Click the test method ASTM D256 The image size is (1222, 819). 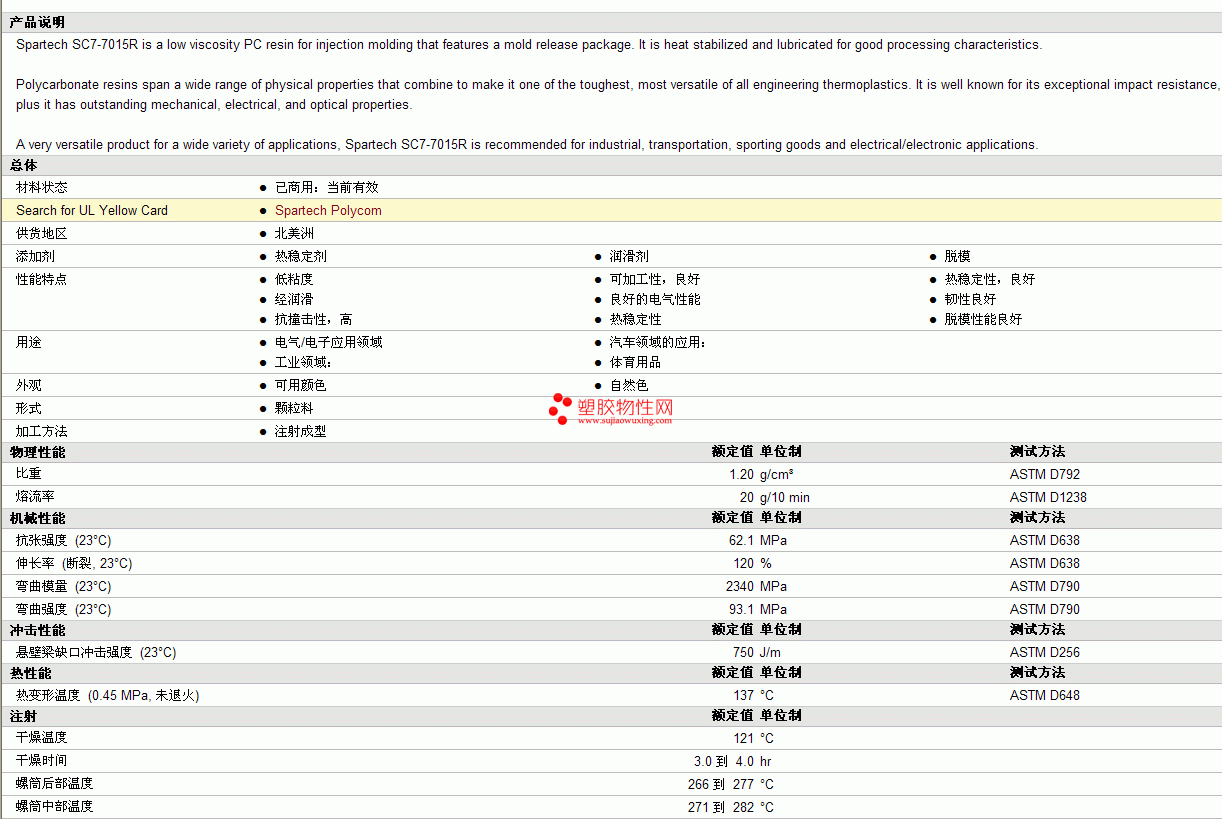click(x=1045, y=652)
